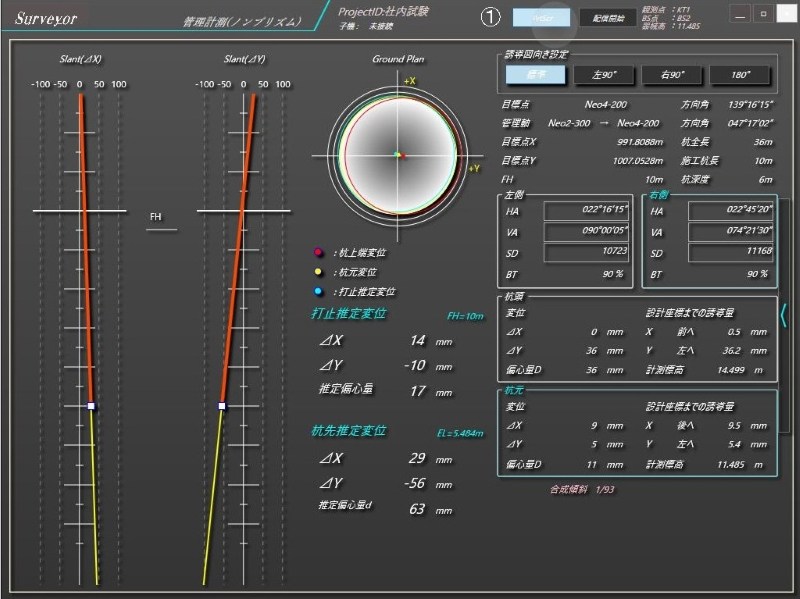The height and width of the screenshot is (599, 800).
Task: Click the 配信開始 button
Action: (608, 17)
